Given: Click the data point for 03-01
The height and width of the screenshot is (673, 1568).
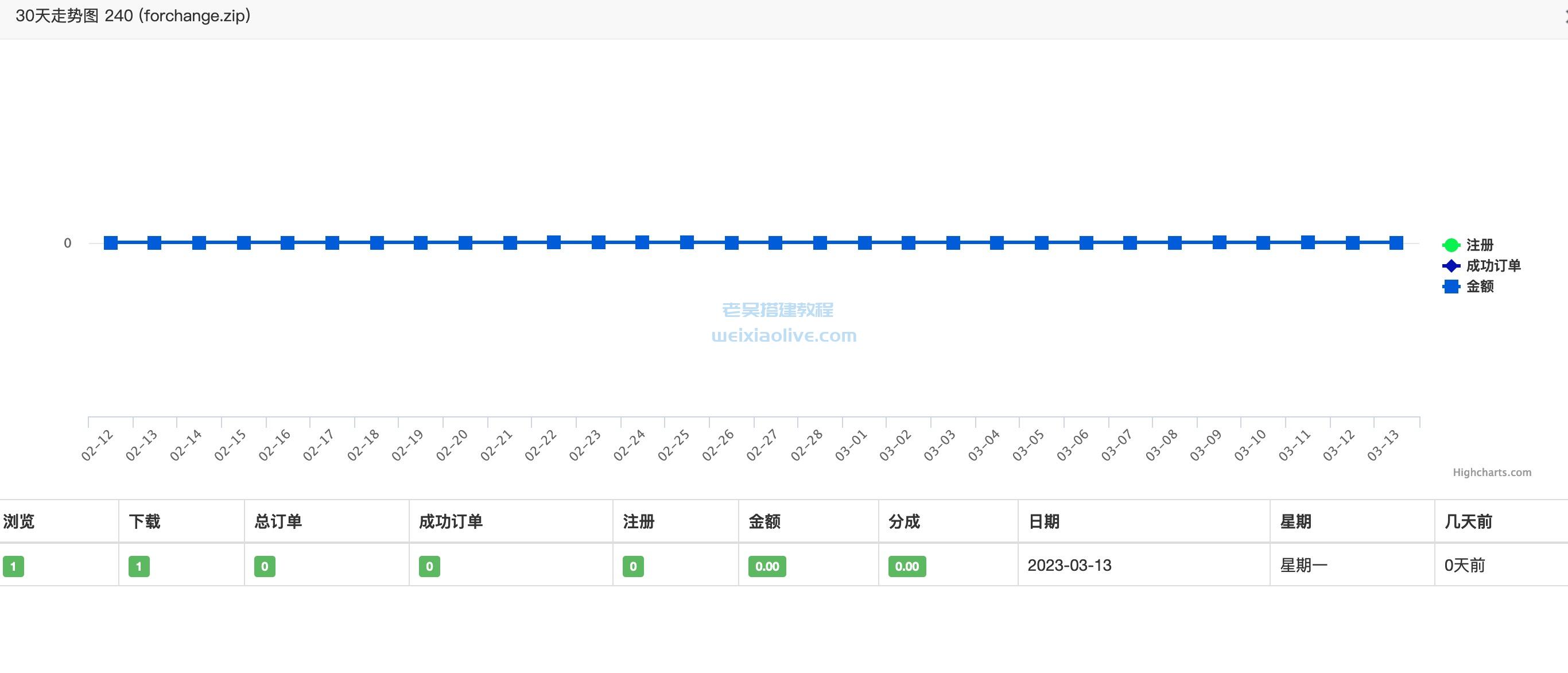Looking at the screenshot, I should (864, 243).
